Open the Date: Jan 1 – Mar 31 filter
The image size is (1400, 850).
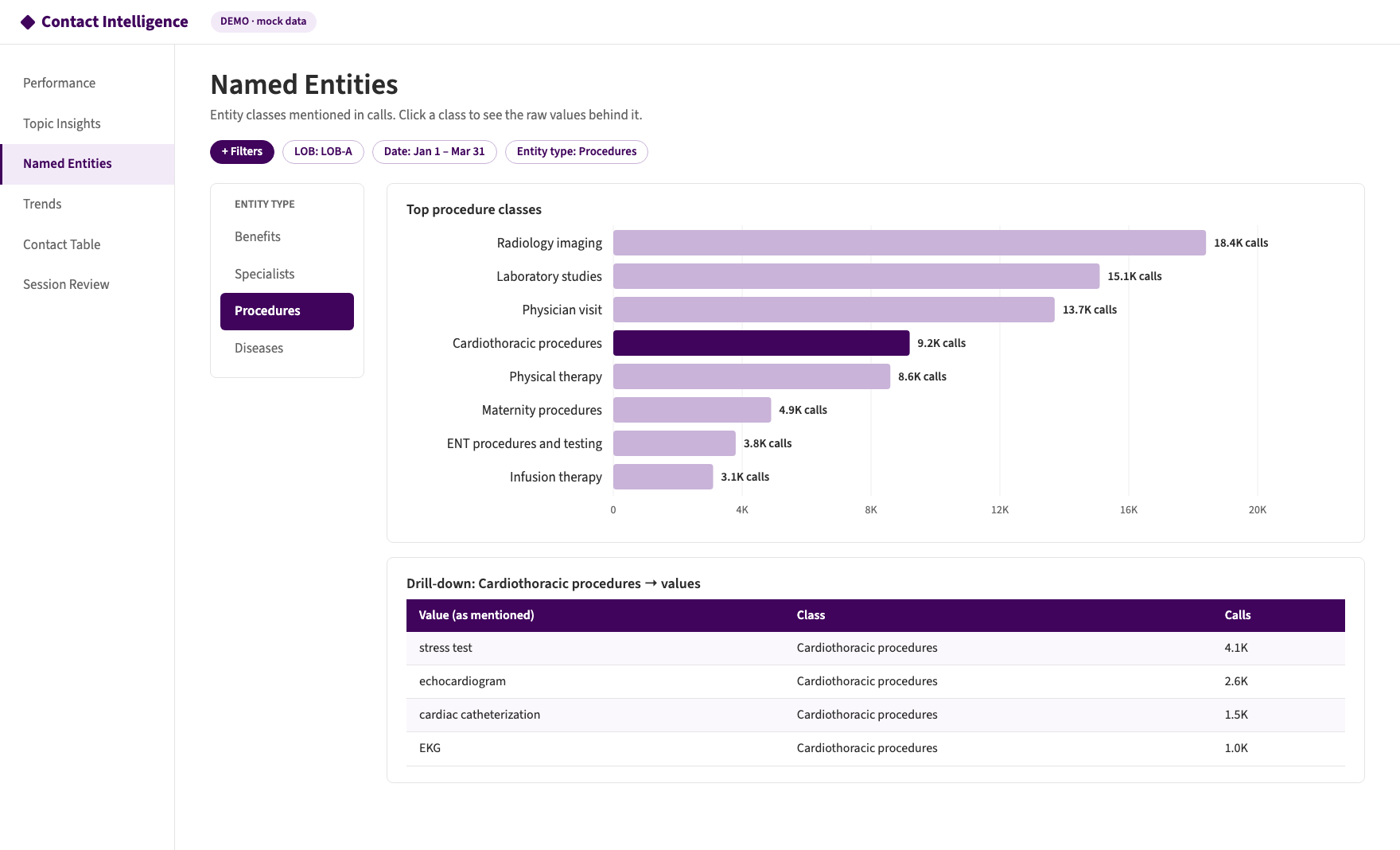click(434, 152)
